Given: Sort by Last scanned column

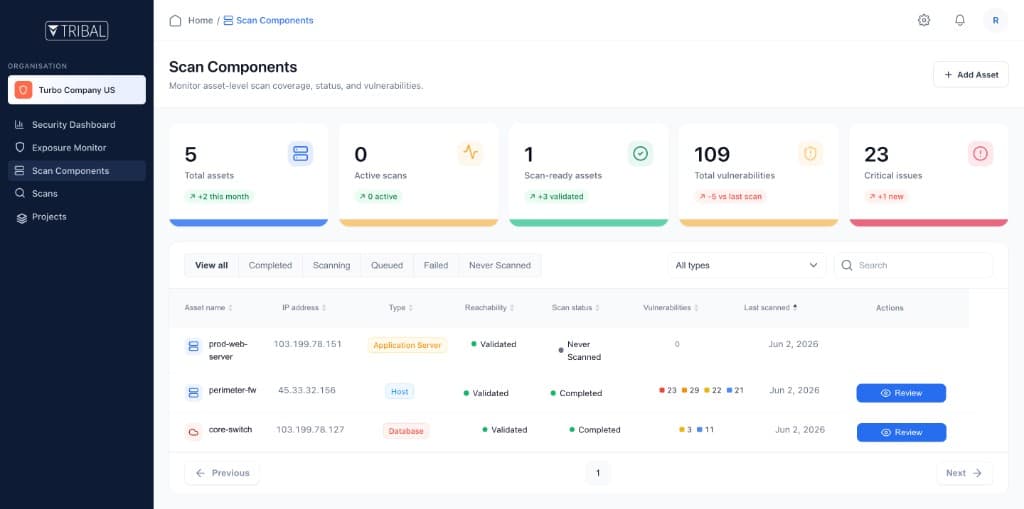Looking at the screenshot, I should [771, 308].
